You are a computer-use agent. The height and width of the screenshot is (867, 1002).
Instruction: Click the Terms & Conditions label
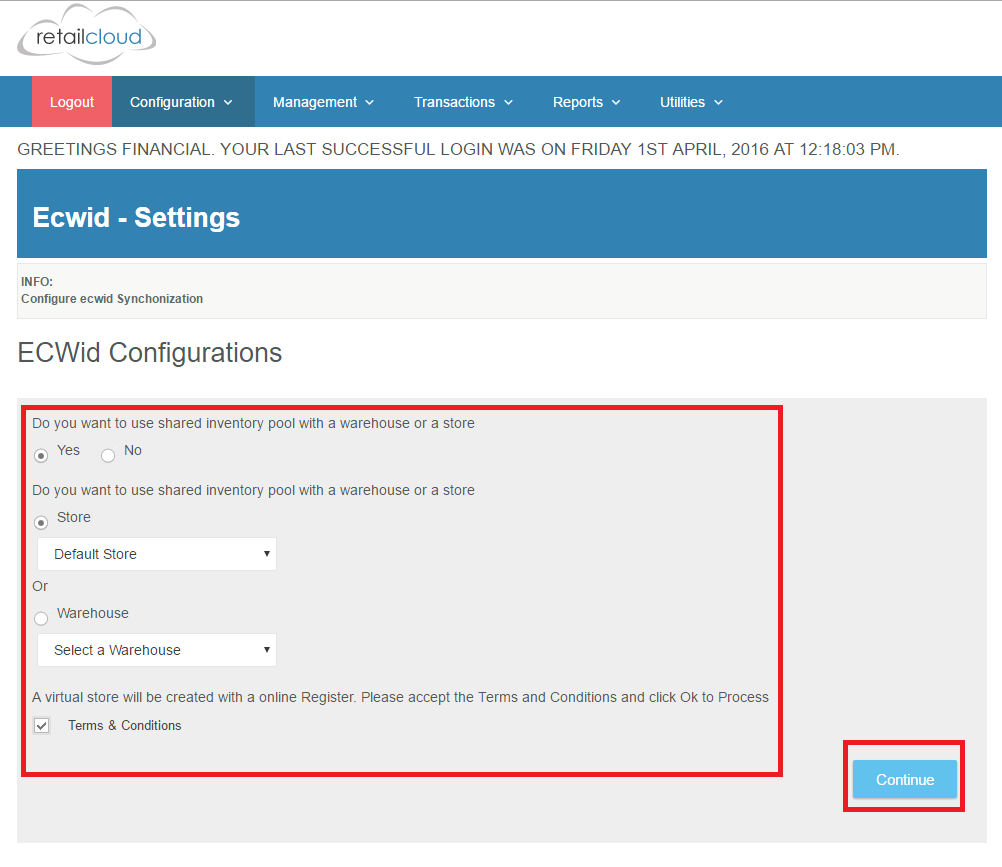click(125, 726)
